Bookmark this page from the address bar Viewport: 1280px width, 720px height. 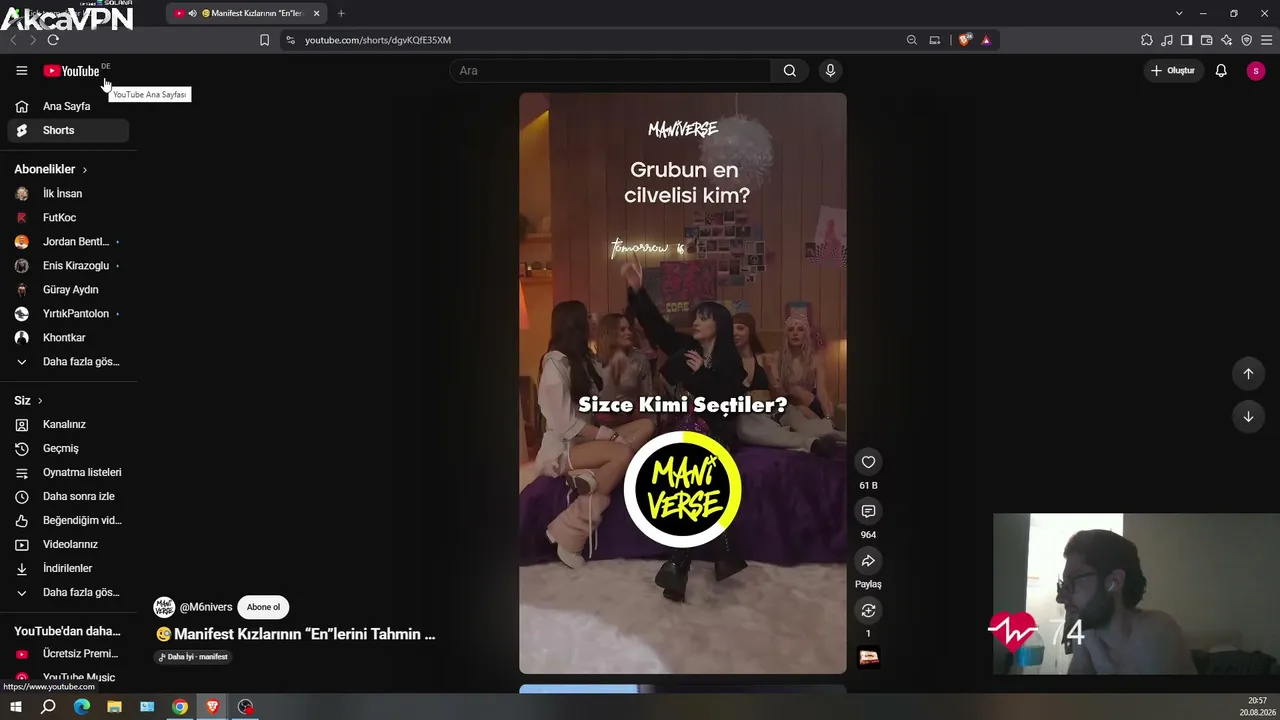click(264, 40)
